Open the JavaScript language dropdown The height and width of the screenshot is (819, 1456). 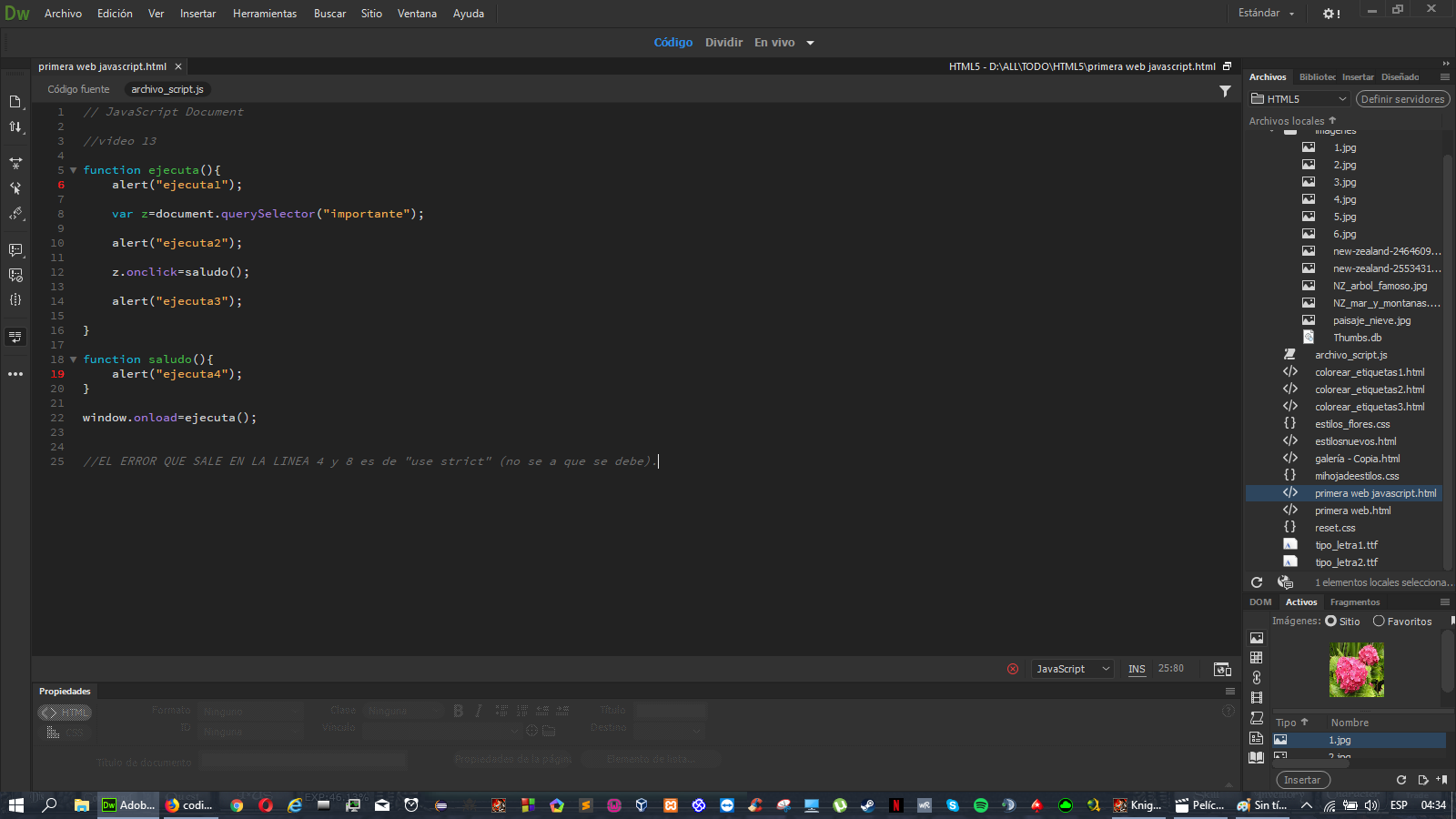pyautogui.click(x=1073, y=669)
